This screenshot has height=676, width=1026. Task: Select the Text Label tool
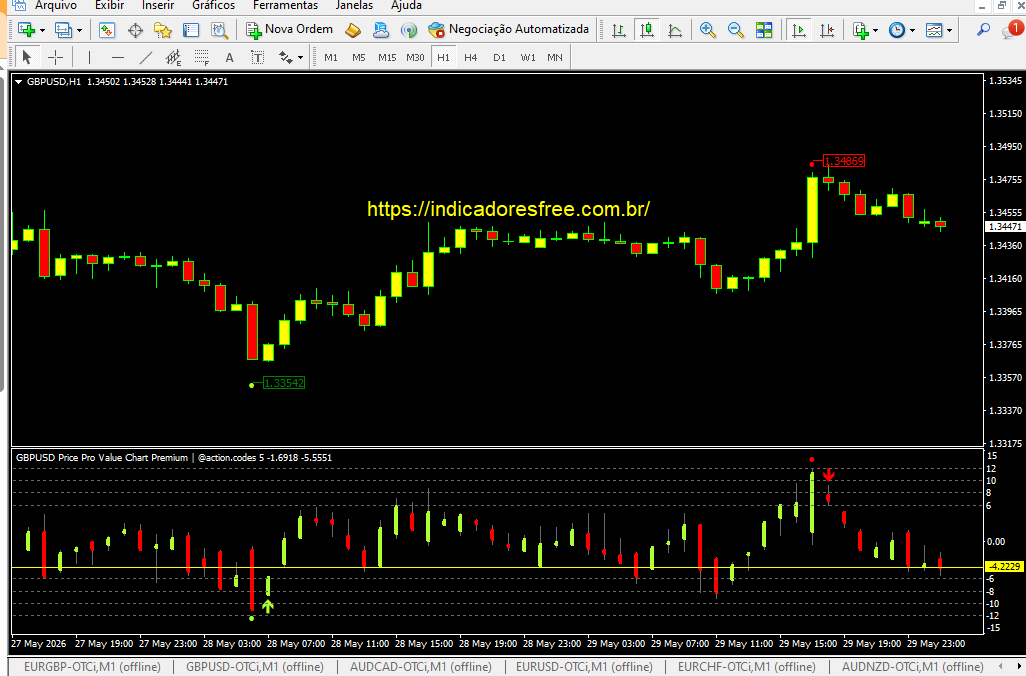[258, 58]
